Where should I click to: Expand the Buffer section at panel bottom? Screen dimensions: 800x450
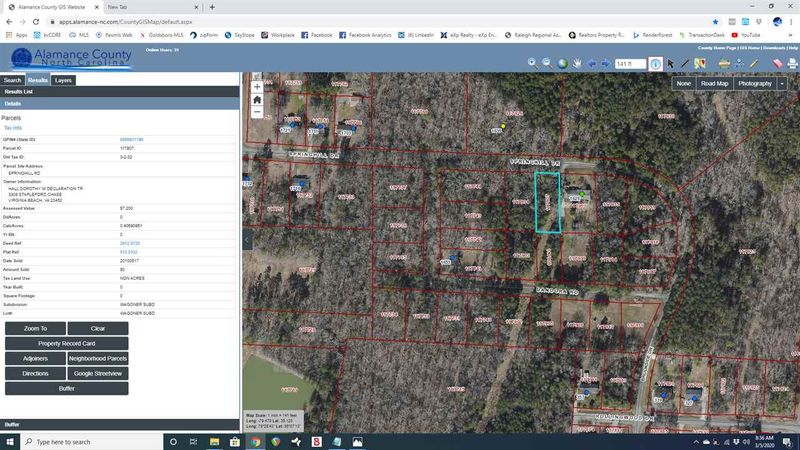coord(119,424)
